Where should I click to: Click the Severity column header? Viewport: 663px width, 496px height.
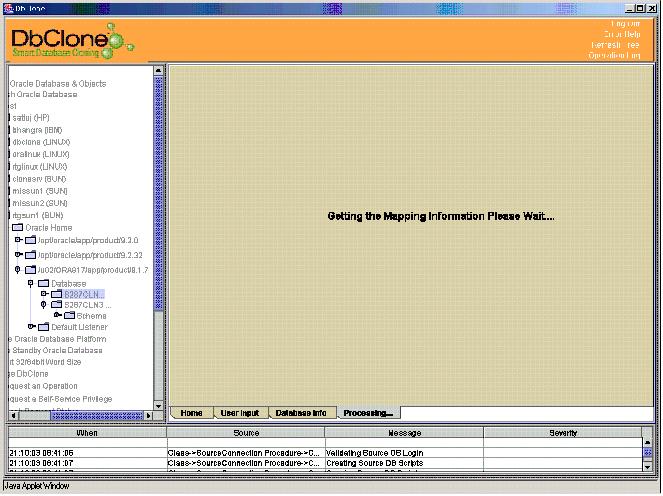[563, 433]
